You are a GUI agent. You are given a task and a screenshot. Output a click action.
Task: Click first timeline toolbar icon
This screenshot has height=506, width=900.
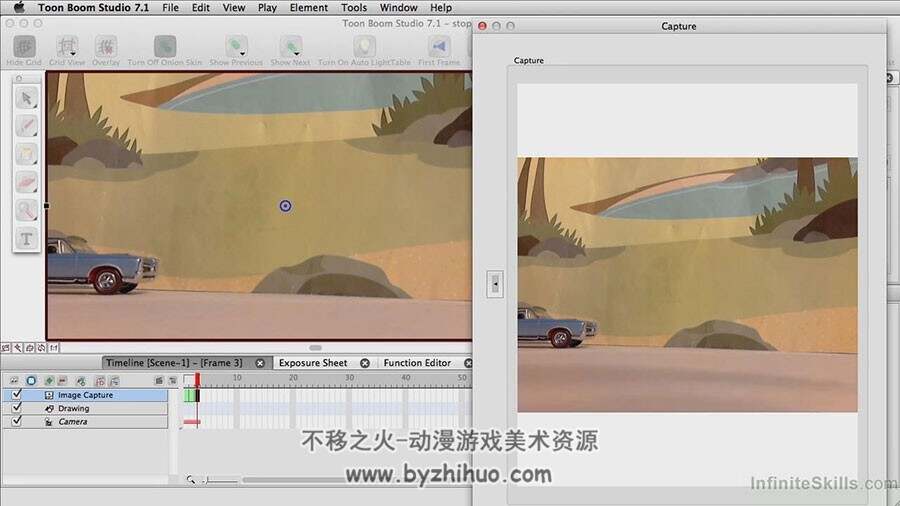coord(14,380)
